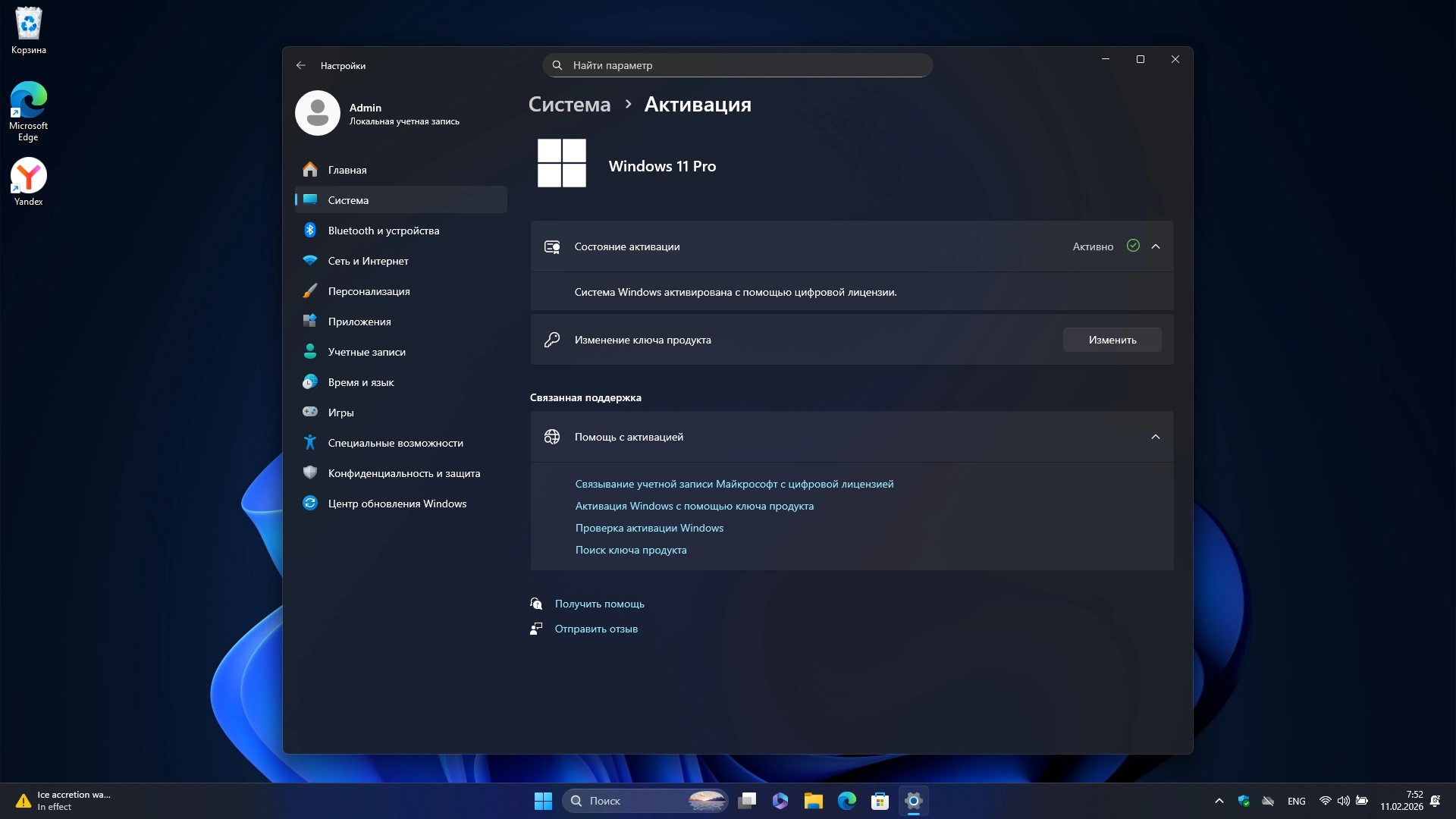Click the back arrow in Settings

click(x=301, y=65)
